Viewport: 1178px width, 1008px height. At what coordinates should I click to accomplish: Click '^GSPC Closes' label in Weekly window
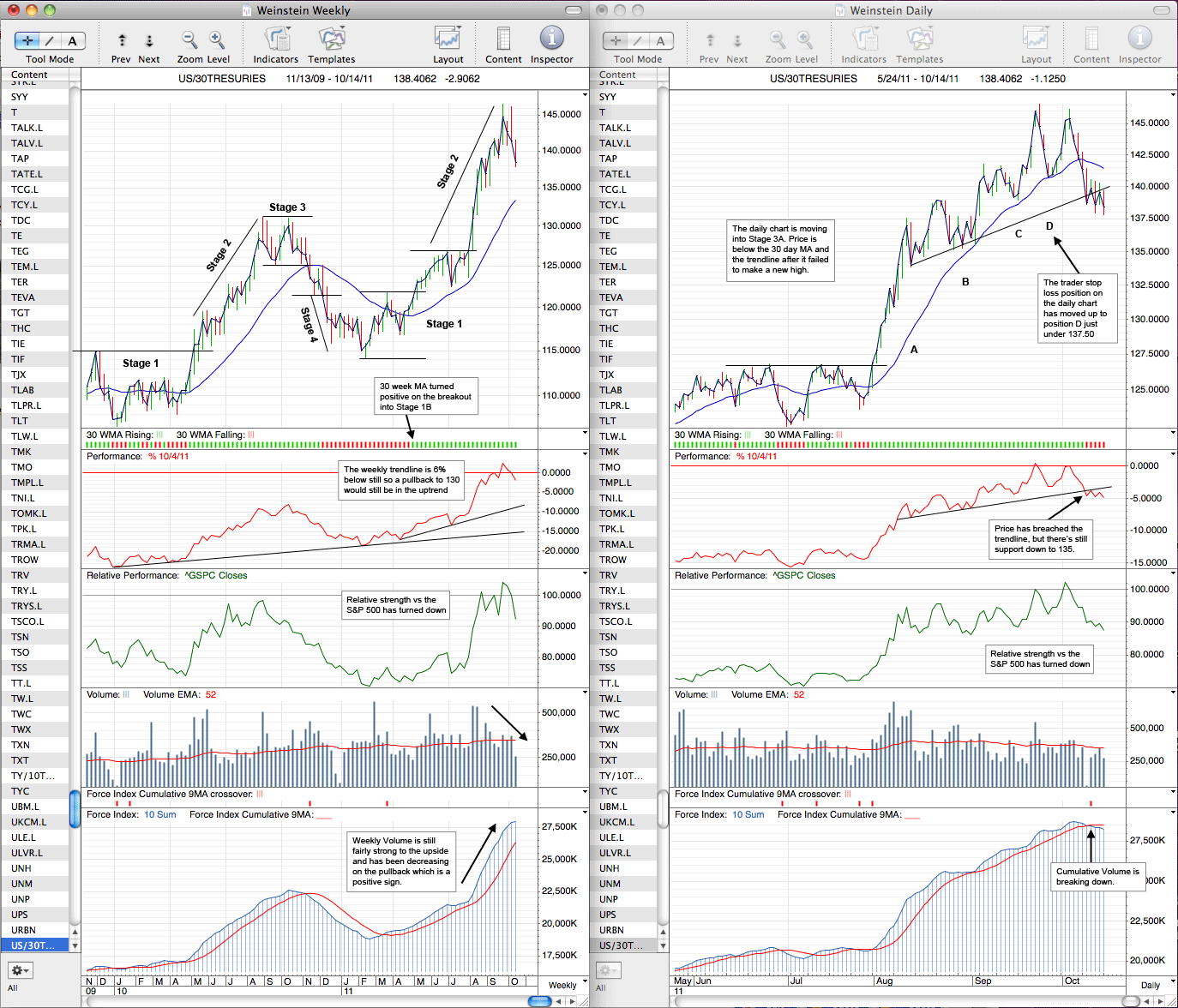coord(216,575)
